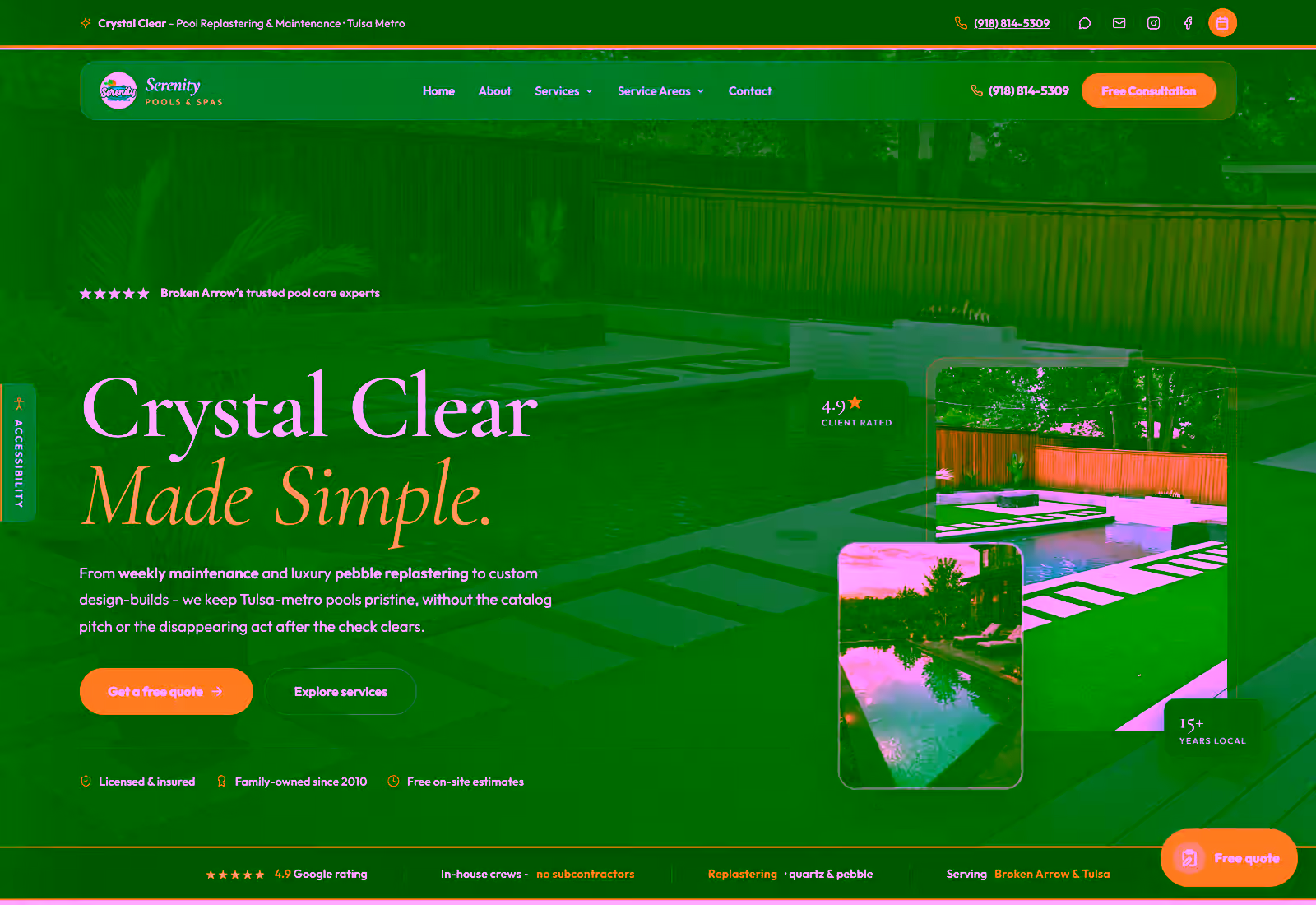The image size is (1316, 905).
Task: Click the floating Free quote button
Action: pos(1229,858)
